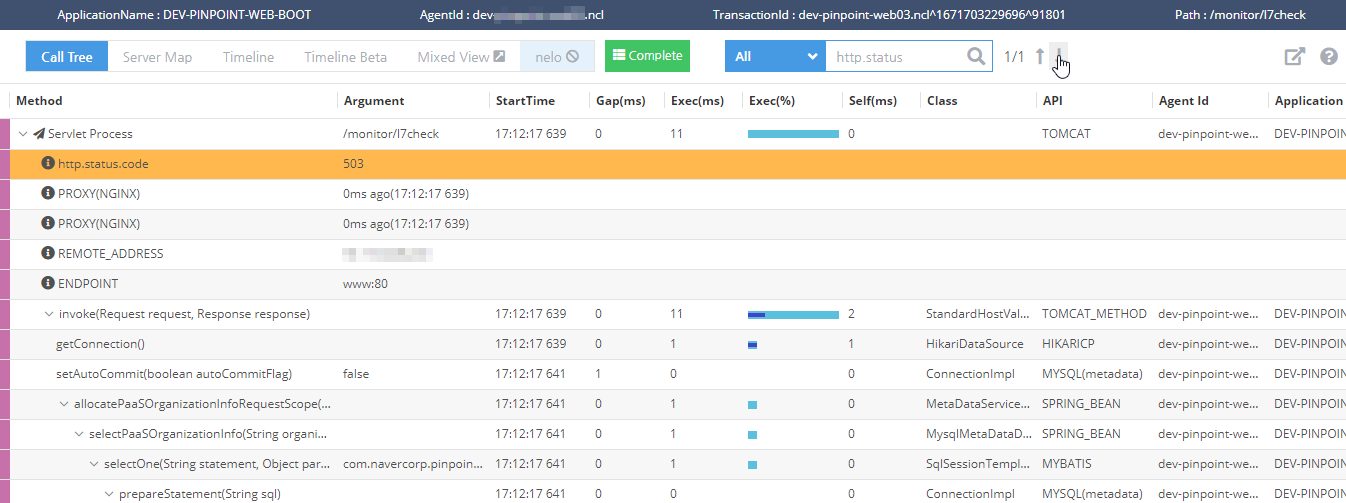This screenshot has height=503, width=1346.
Task: Go to previous search result arrow
Action: click(x=1040, y=57)
